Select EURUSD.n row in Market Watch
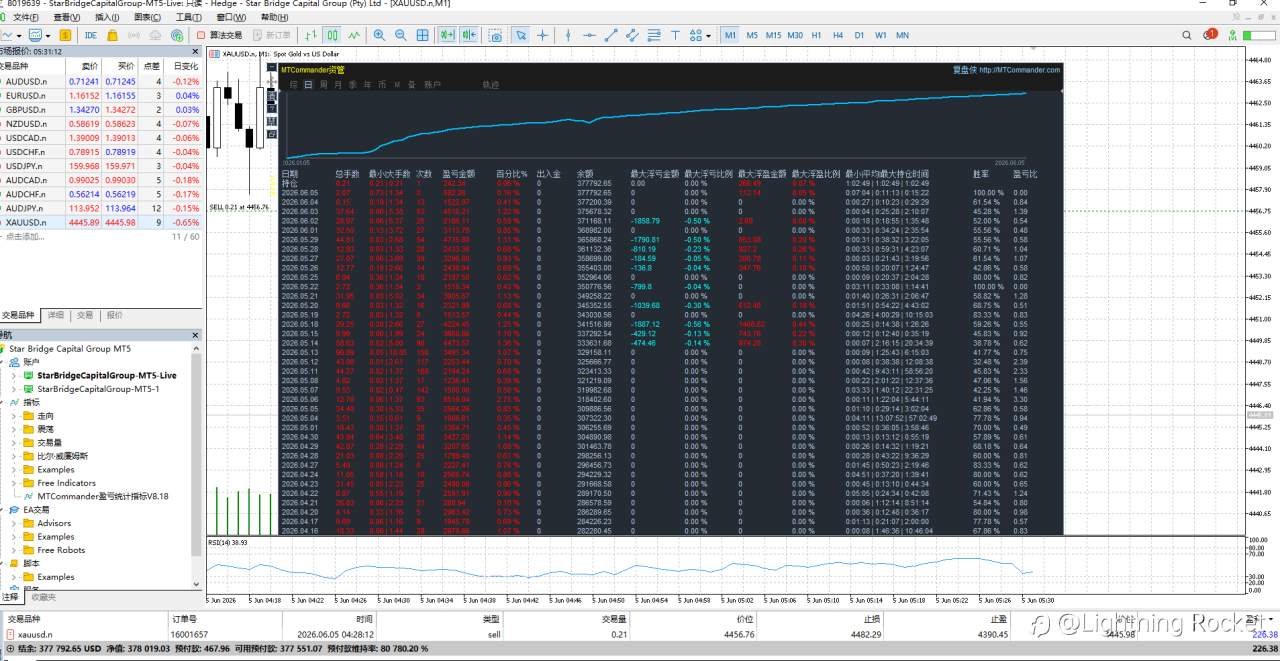Viewport: 1280px width, 661px height. click(100, 95)
